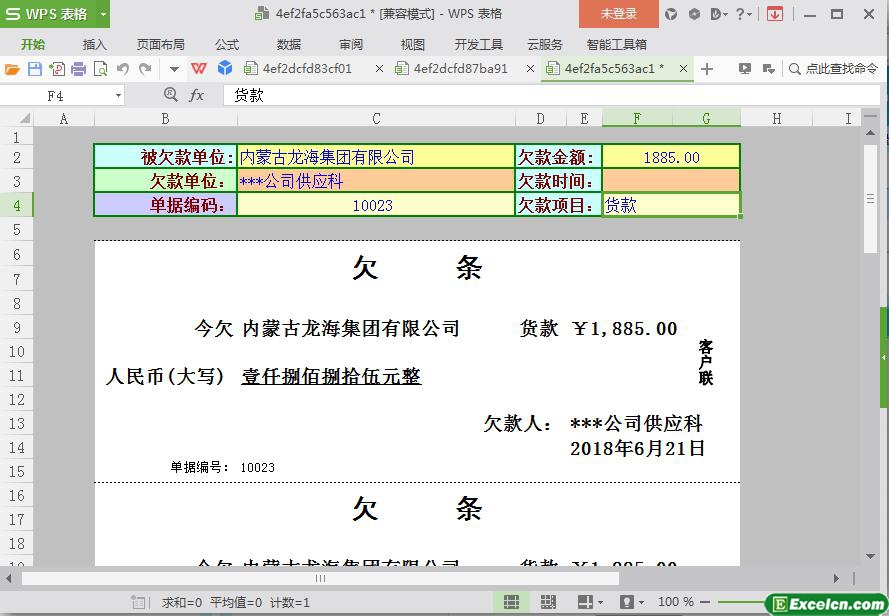The image size is (889, 616).
Task: Click the red download arrow icon
Action: 774,14
